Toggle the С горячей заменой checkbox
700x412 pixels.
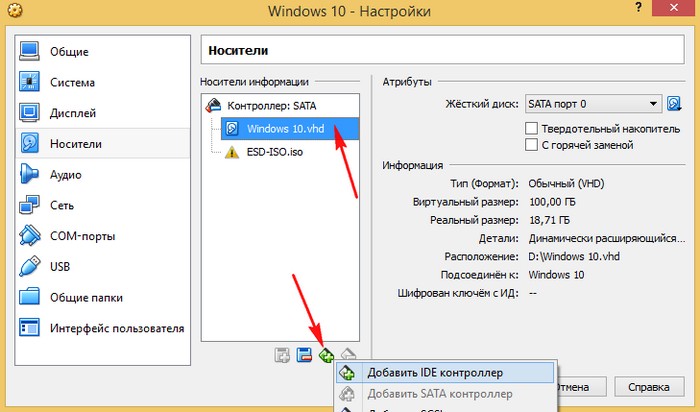(x=532, y=145)
